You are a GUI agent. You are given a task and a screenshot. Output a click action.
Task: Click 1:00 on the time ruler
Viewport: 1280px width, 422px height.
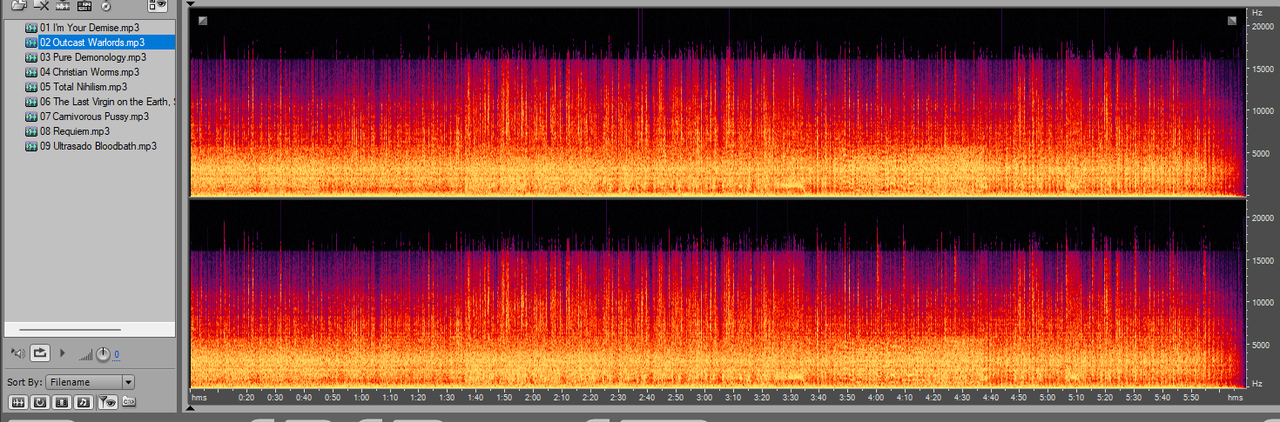tap(361, 397)
